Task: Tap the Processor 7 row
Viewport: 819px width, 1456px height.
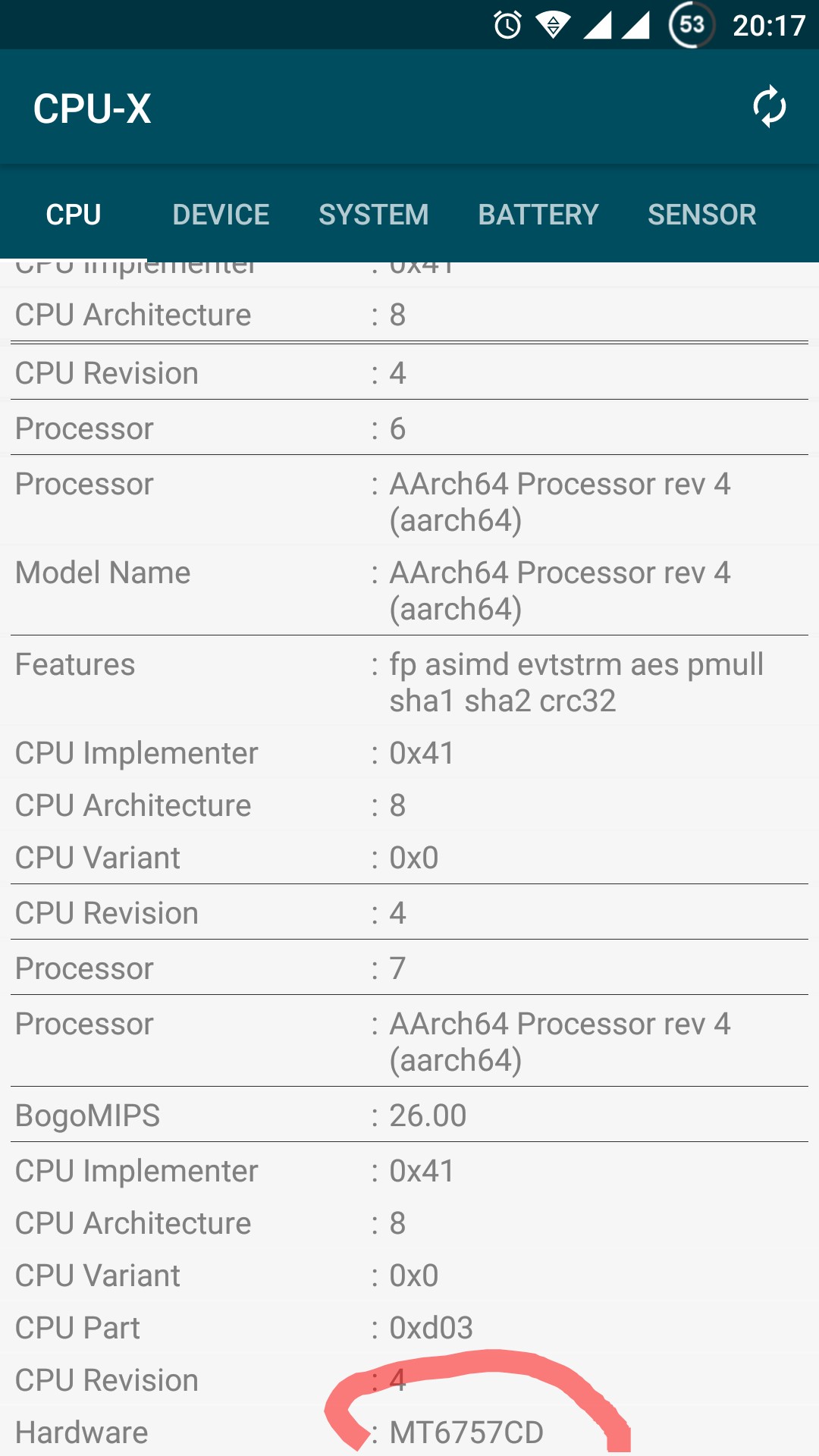Action: click(409, 968)
